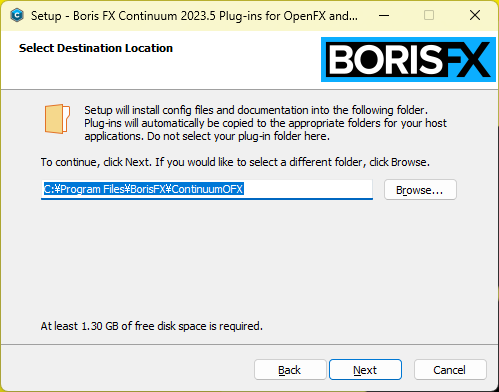Open the Browse folder dialog
This screenshot has width=499, height=392.
[x=420, y=190]
